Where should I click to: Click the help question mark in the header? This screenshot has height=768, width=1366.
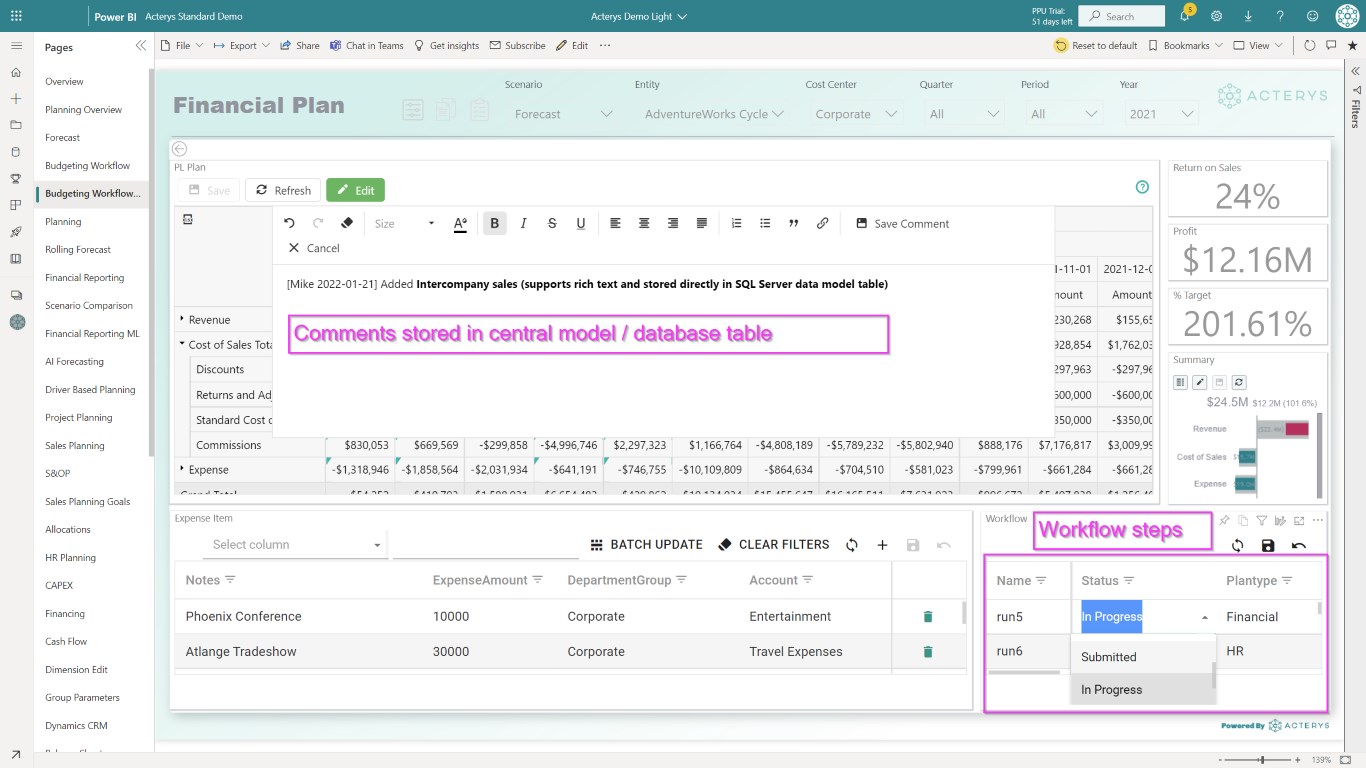pyautogui.click(x=1280, y=16)
